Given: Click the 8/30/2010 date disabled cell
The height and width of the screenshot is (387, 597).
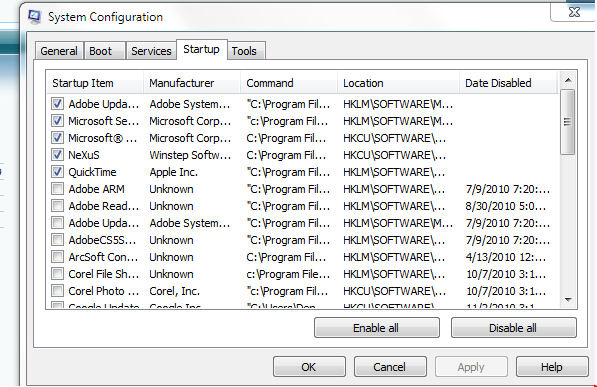Looking at the screenshot, I should click(506, 206).
